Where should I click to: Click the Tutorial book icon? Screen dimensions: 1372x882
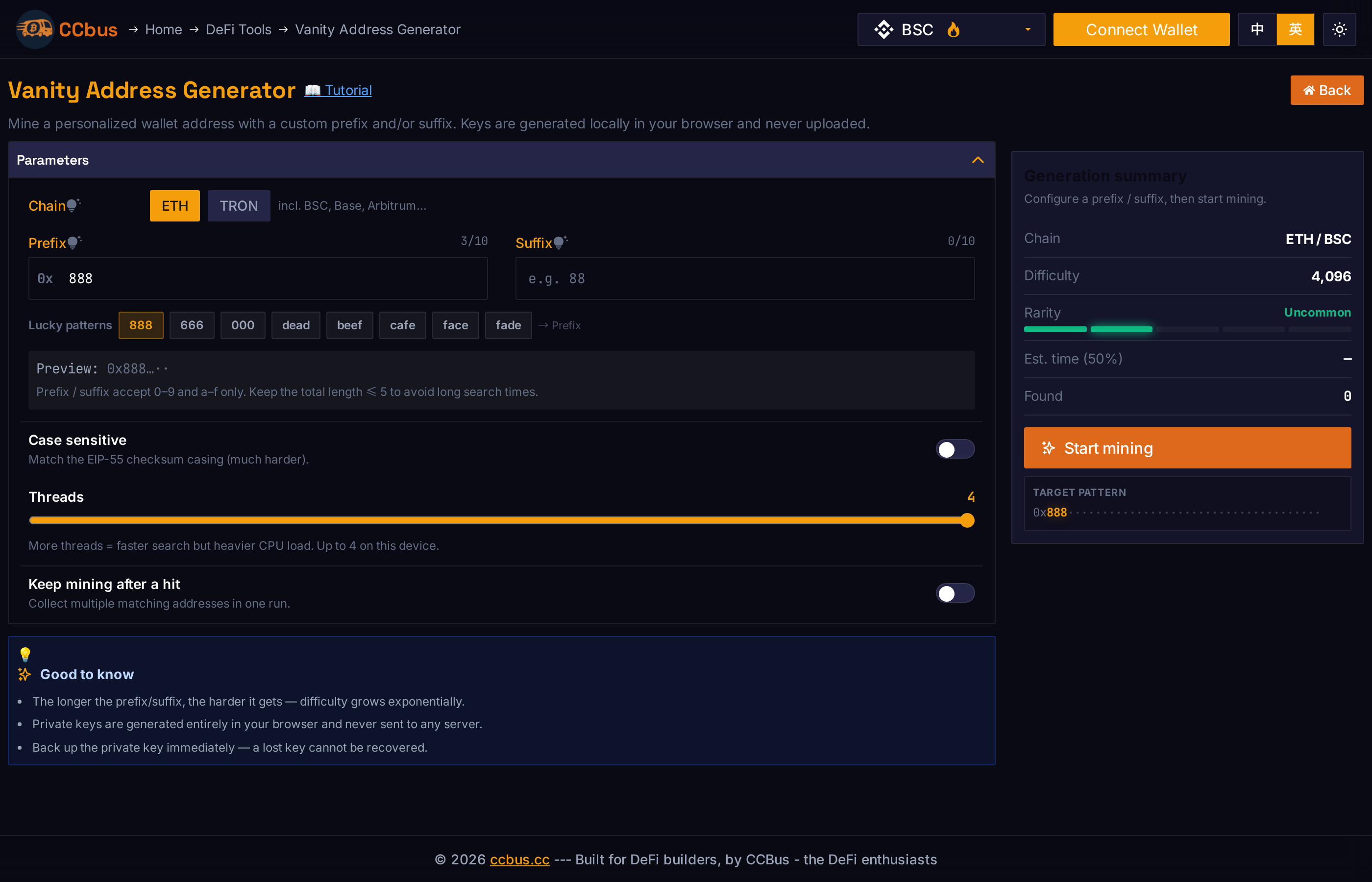click(312, 90)
